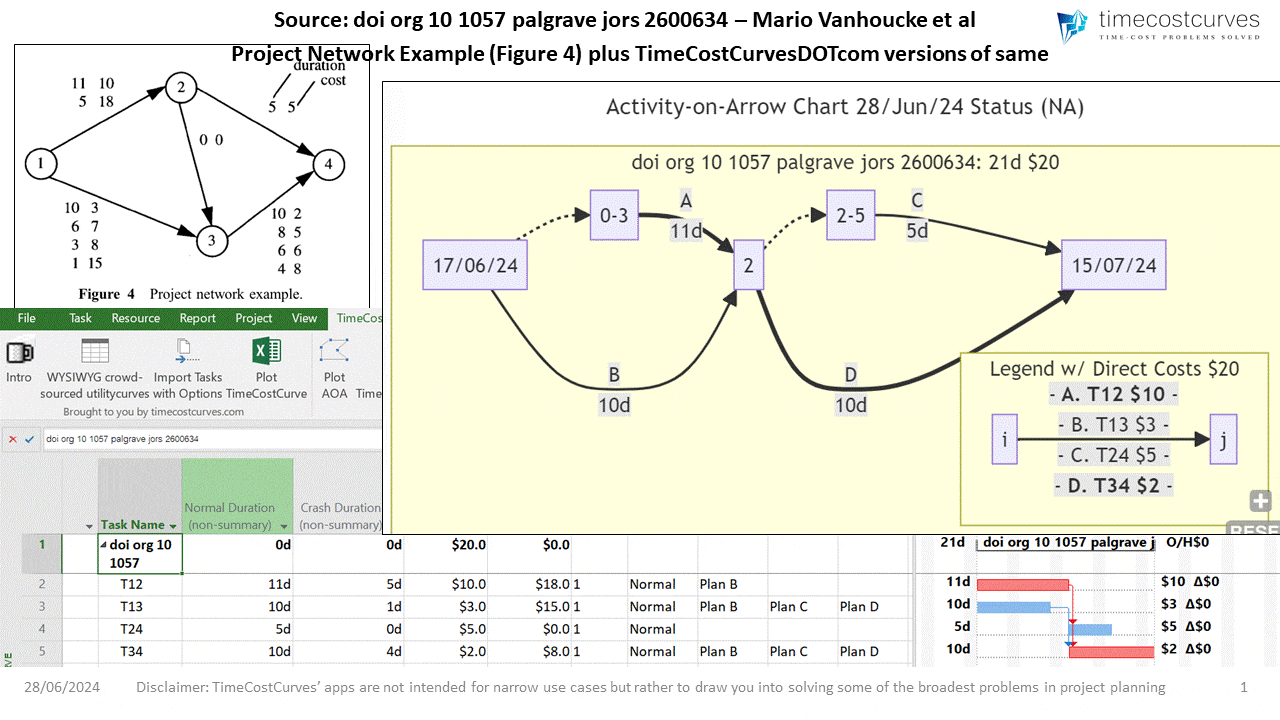
Task: Open the Task Name column filter dropdown
Action: pos(173,526)
